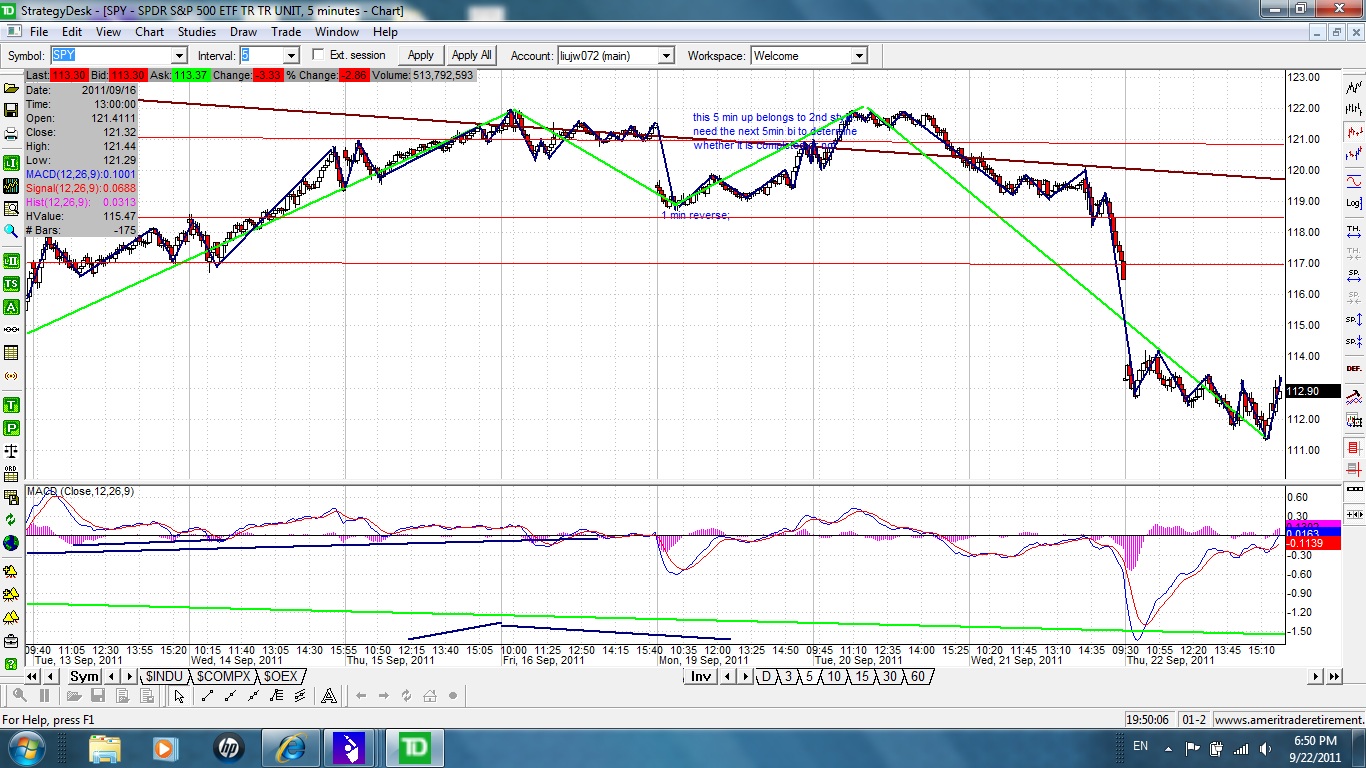Switch to the $COMPX symbol tab
The image size is (1366, 768).
click(x=223, y=677)
